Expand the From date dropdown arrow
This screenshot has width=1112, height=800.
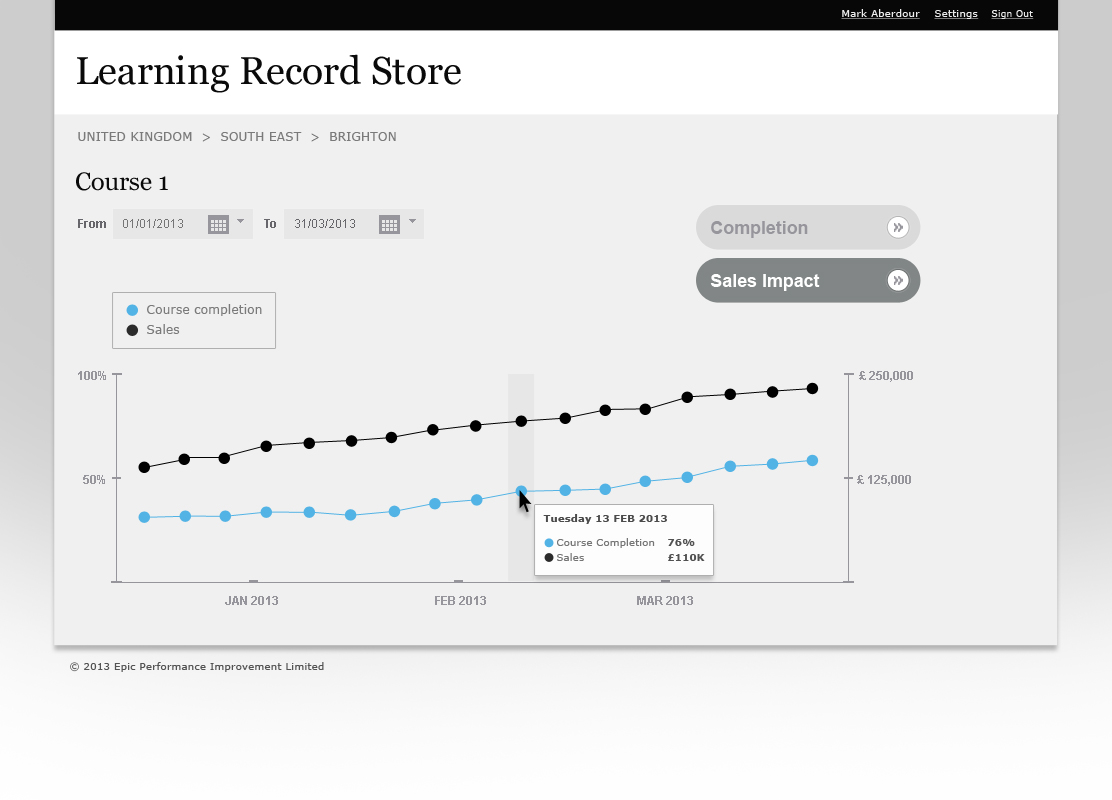[241, 222]
